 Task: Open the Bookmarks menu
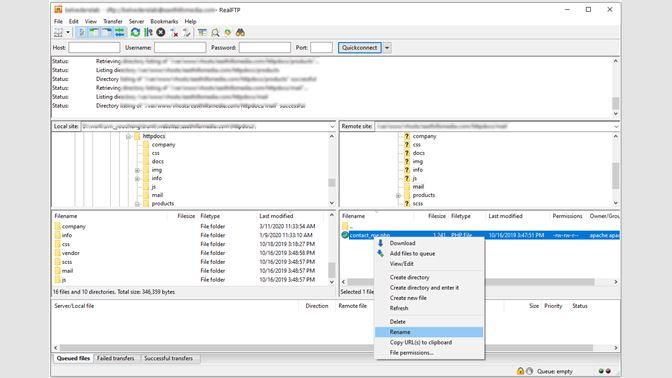pos(164,21)
